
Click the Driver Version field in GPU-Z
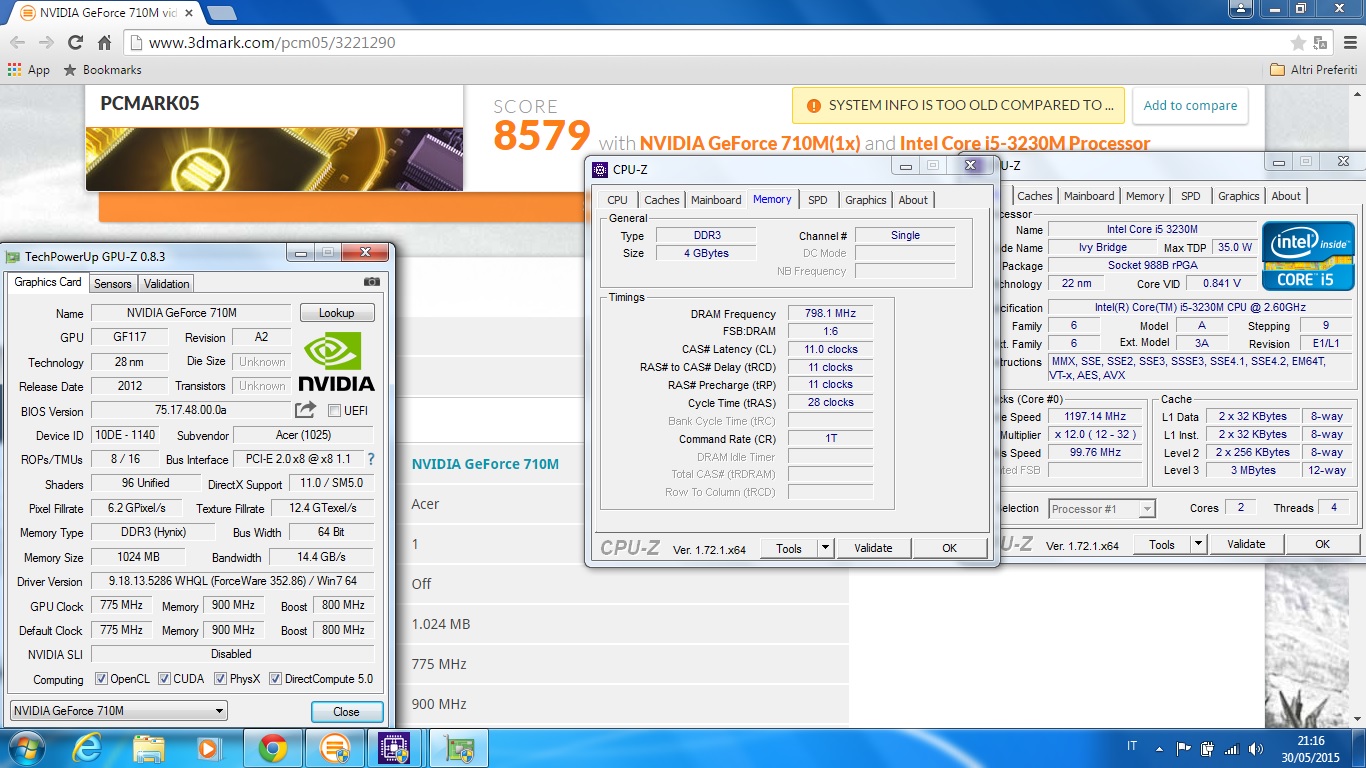pyautogui.click(x=232, y=581)
